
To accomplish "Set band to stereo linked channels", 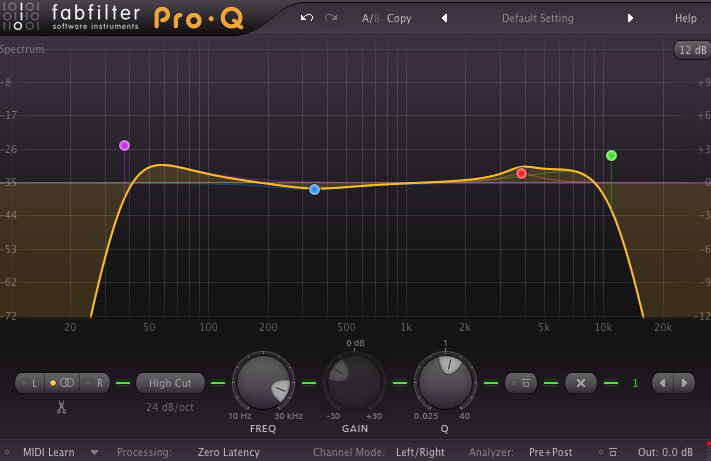I will click(62, 383).
